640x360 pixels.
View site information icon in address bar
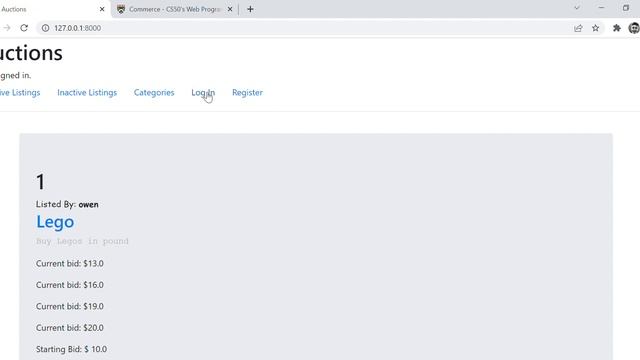45,28
